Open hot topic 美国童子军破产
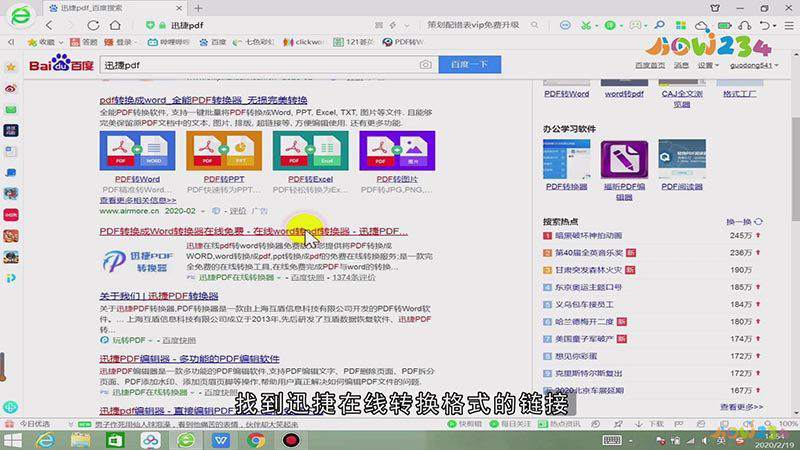 coord(584,339)
